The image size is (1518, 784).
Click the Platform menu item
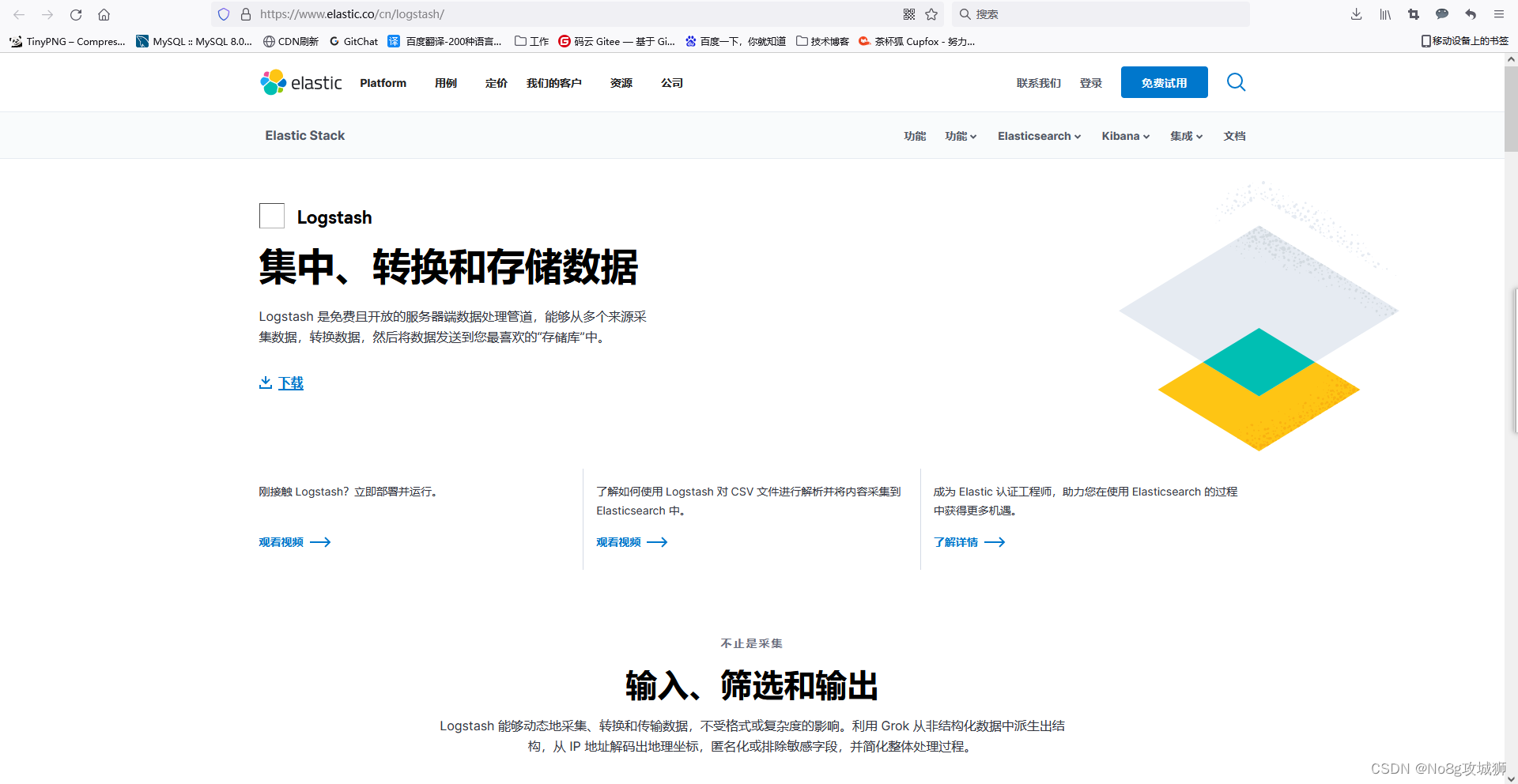(383, 82)
